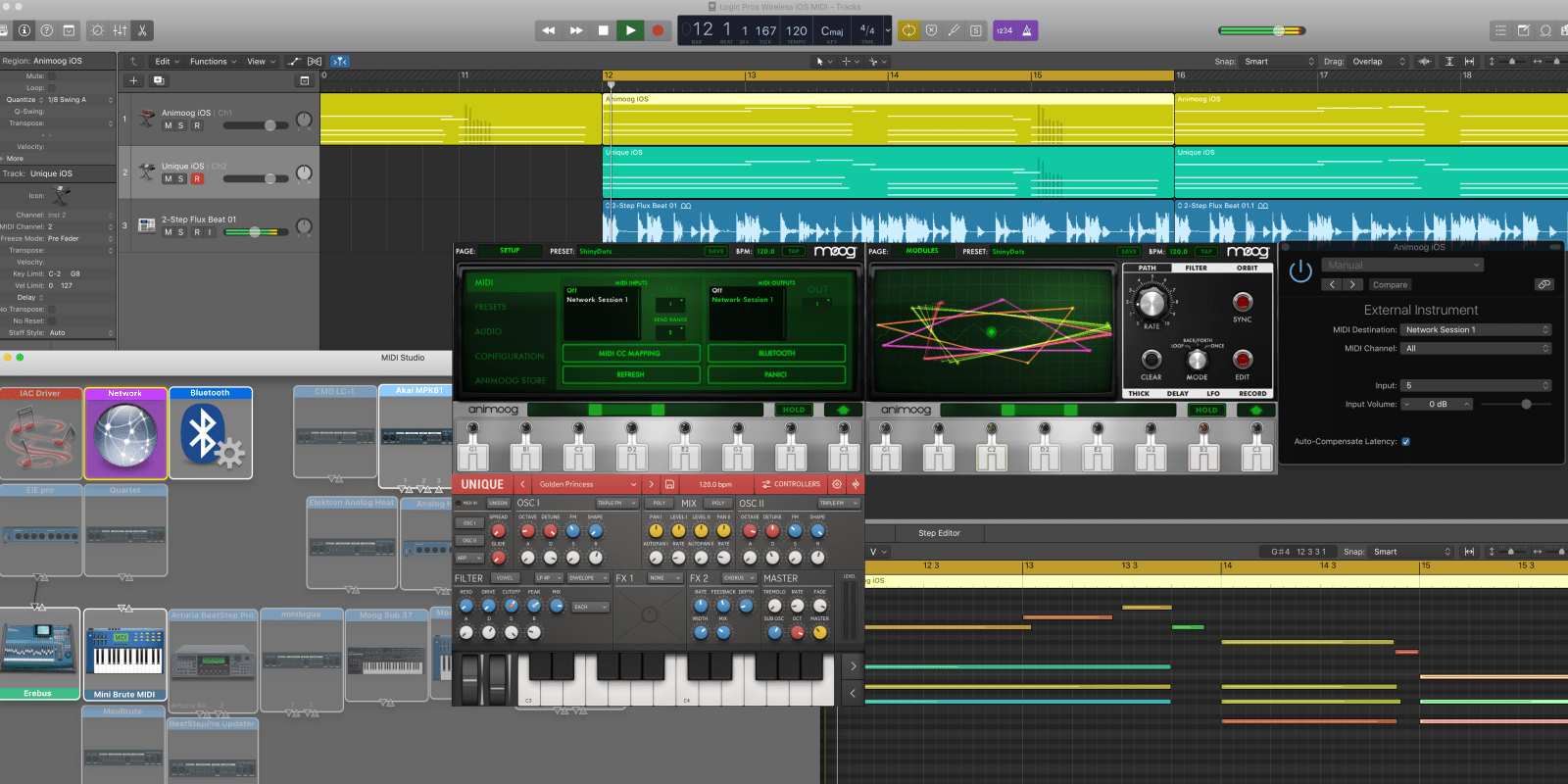Open the Scissors editors button
1568x784 pixels.
click(x=142, y=30)
